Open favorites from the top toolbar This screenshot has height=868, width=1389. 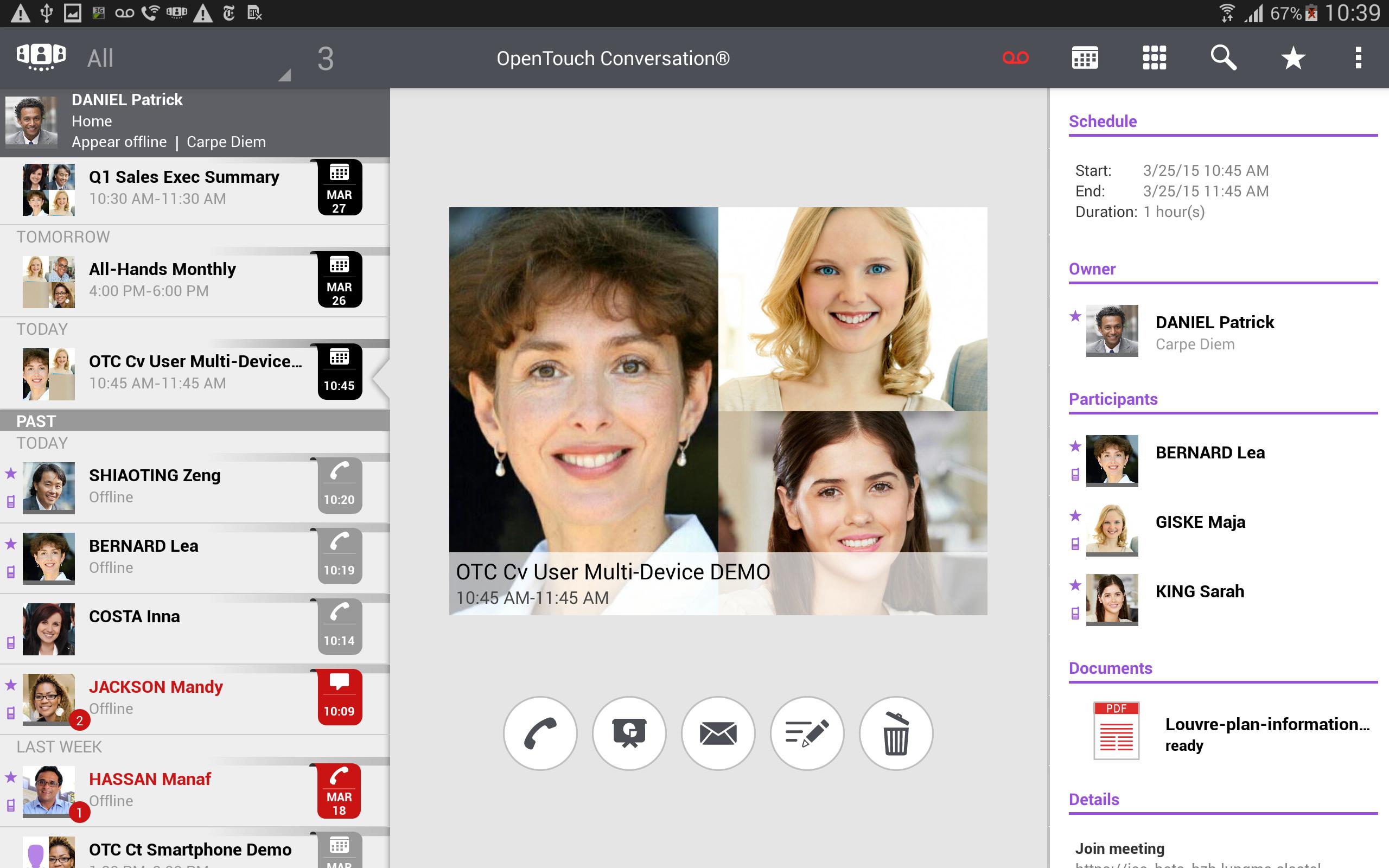(1292, 58)
